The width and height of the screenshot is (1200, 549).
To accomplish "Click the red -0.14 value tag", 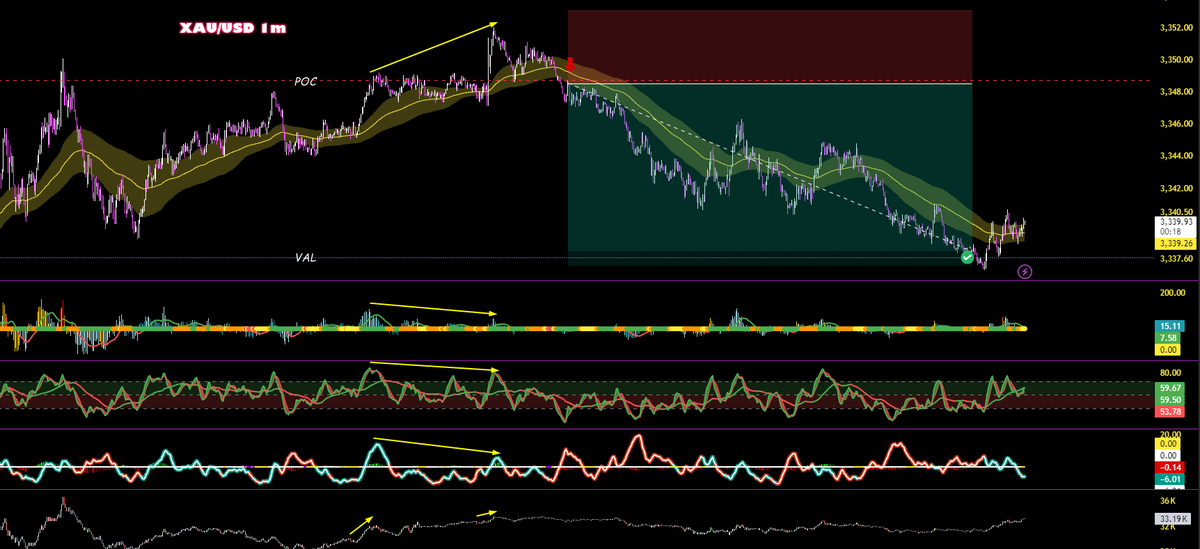I will point(1171,467).
